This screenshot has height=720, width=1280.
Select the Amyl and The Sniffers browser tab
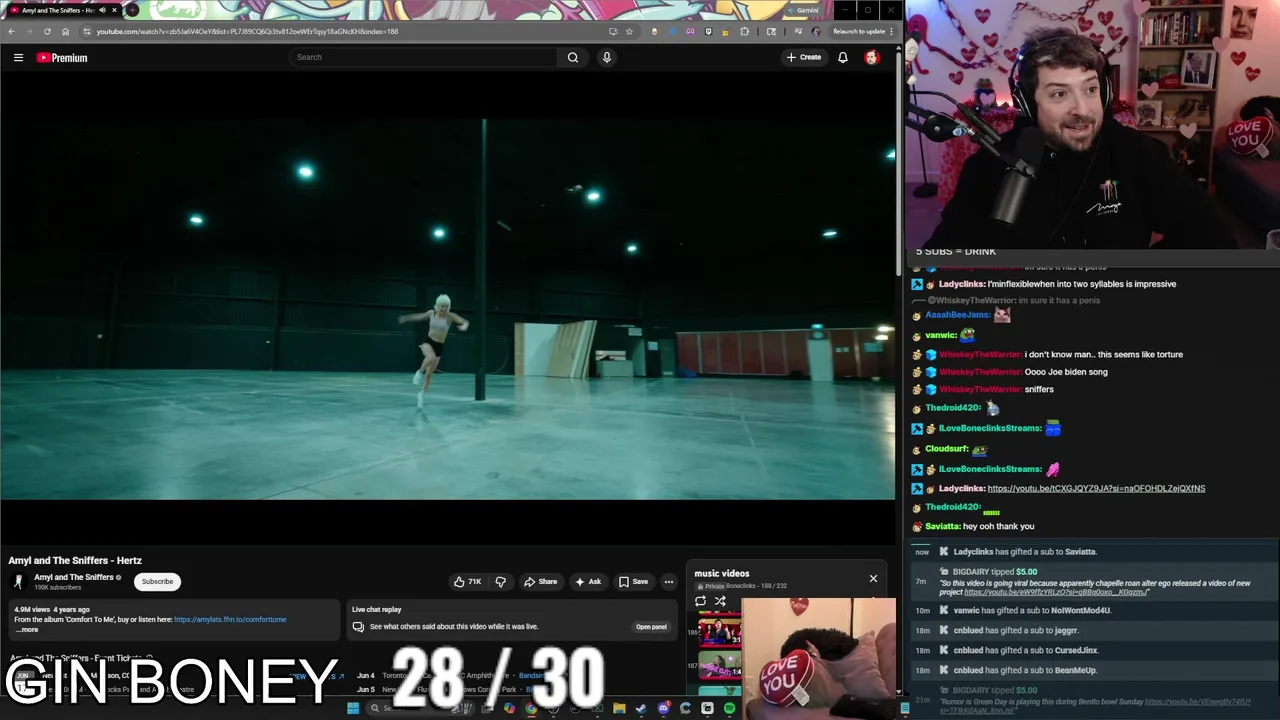[62, 10]
